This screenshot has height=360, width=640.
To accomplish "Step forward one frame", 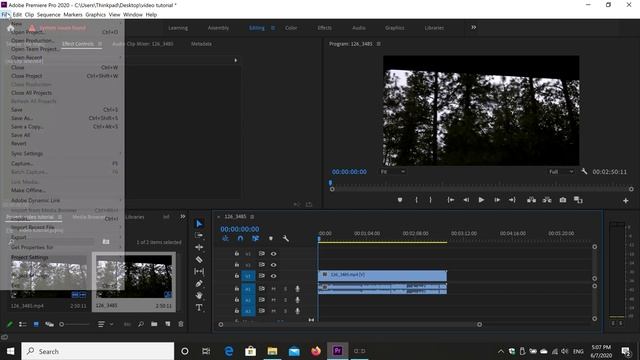I will point(497,200).
